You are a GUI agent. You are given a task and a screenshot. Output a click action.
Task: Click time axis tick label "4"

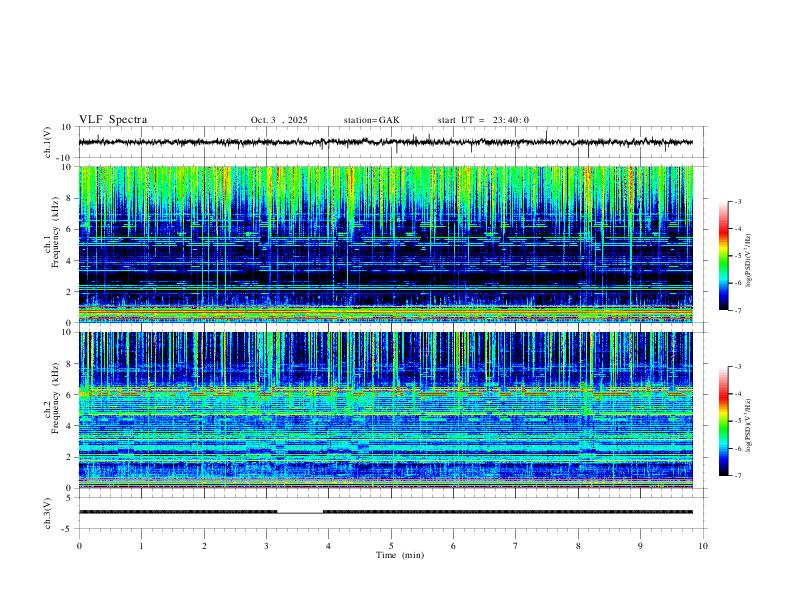(329, 546)
